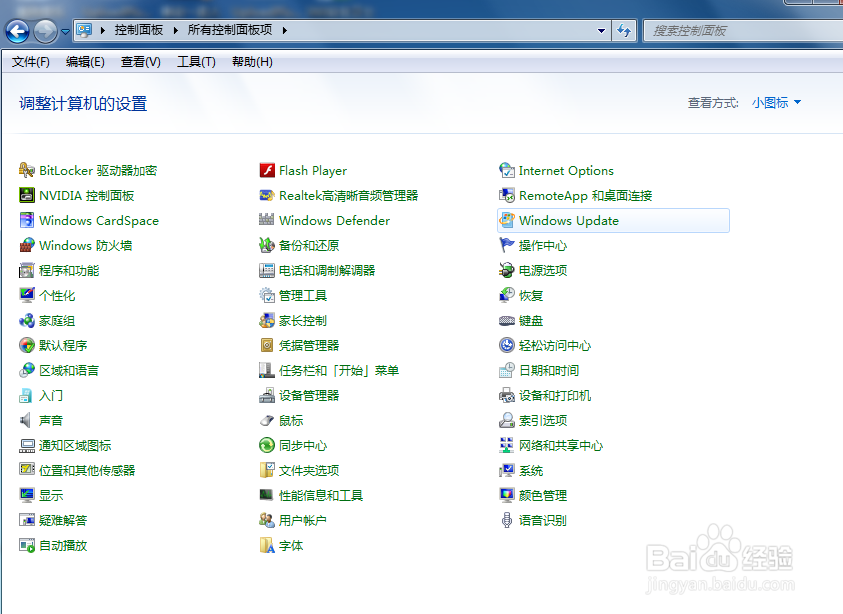Open the 编辑(E) menu
Viewport: 843px width, 614px height.
(x=85, y=62)
